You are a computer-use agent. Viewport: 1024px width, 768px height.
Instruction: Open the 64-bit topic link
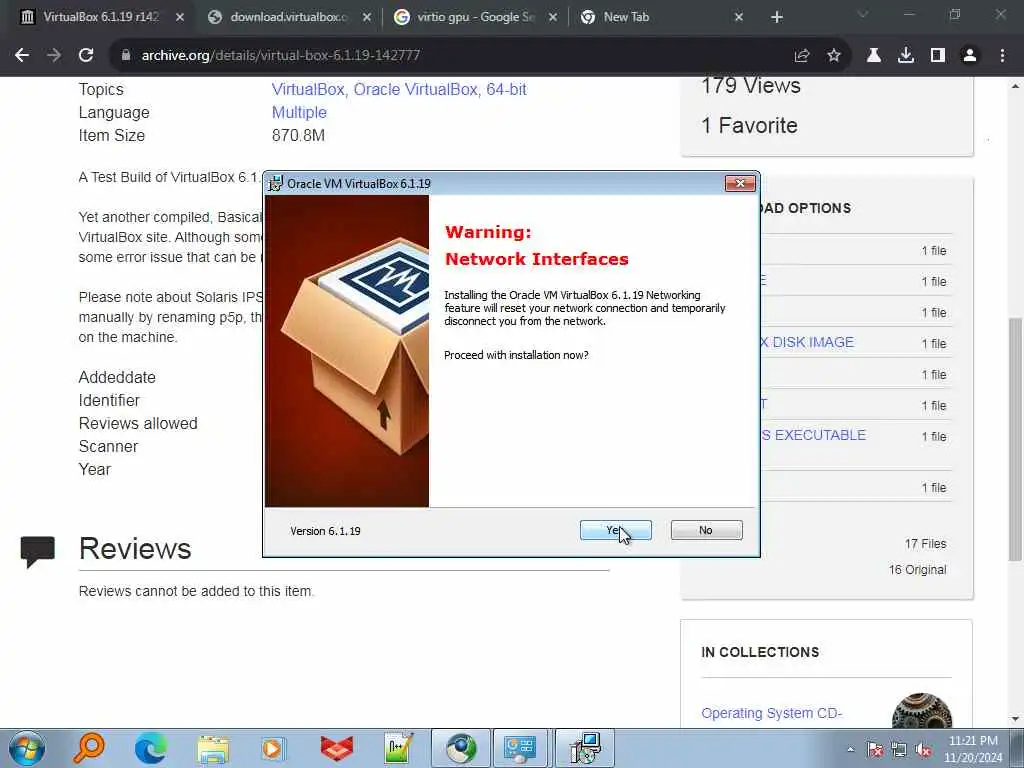[x=506, y=89]
